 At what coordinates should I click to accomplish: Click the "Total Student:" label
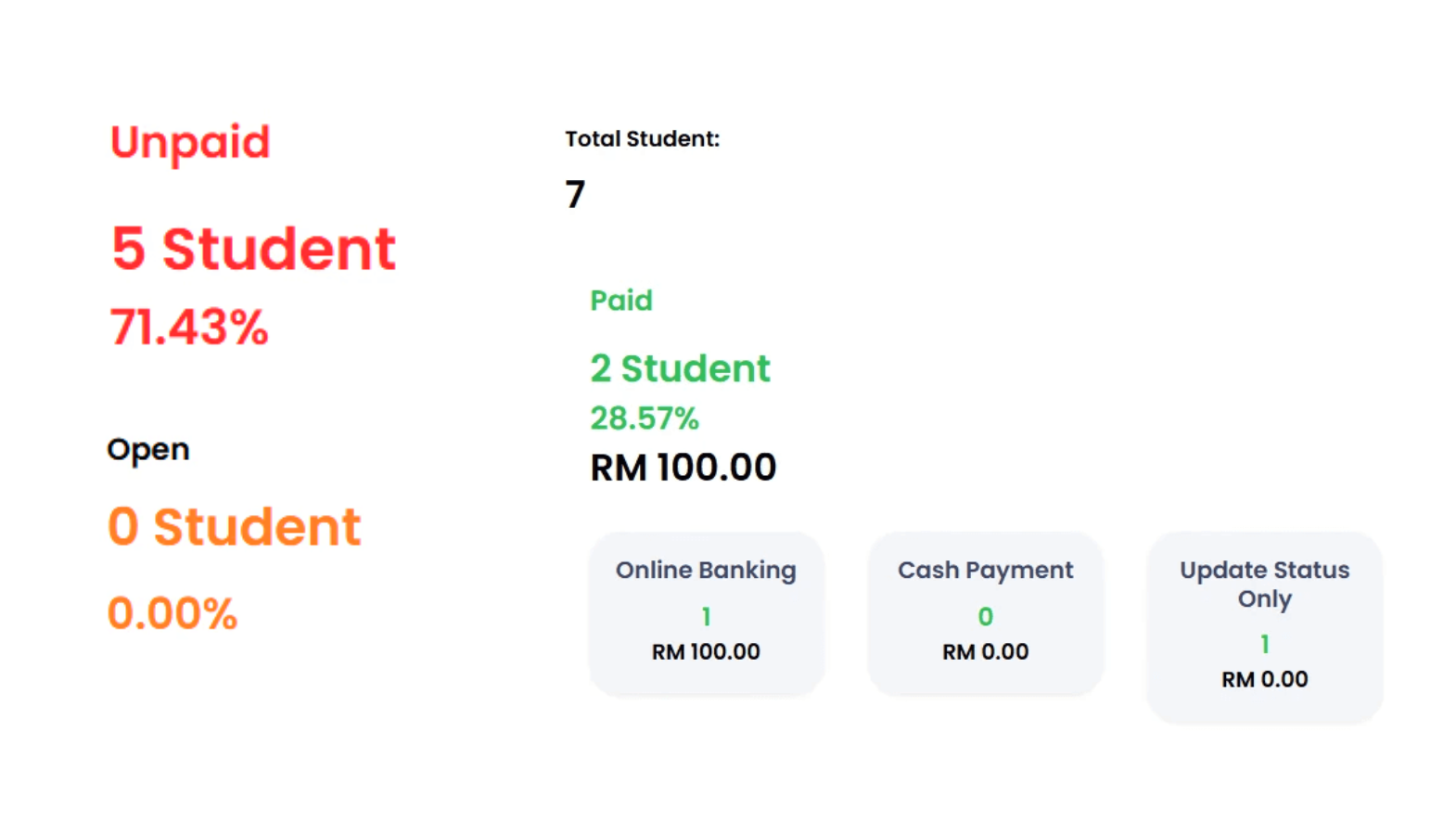click(x=642, y=139)
